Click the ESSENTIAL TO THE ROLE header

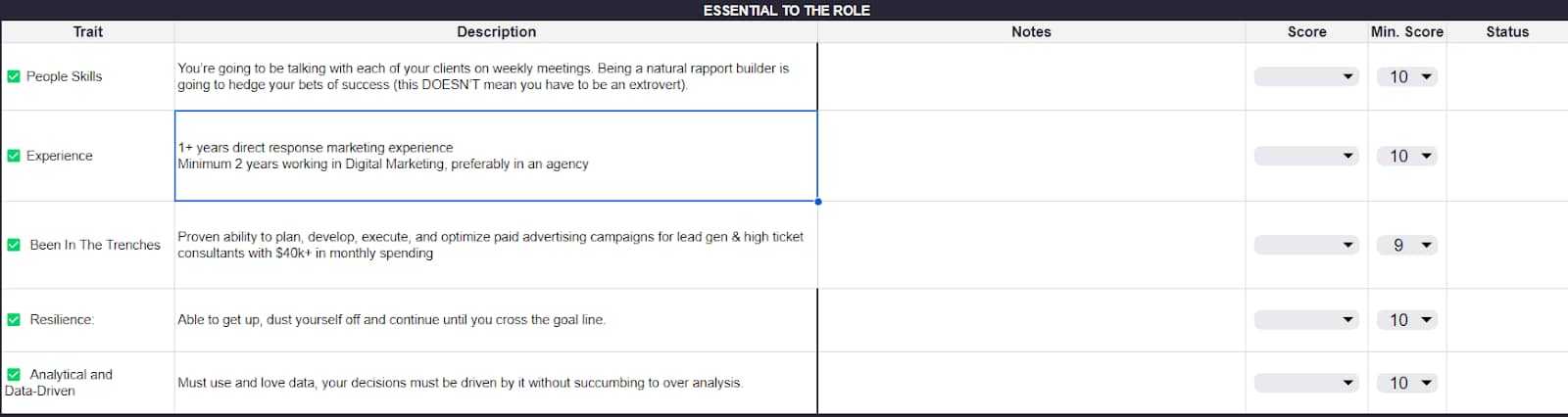click(786, 10)
